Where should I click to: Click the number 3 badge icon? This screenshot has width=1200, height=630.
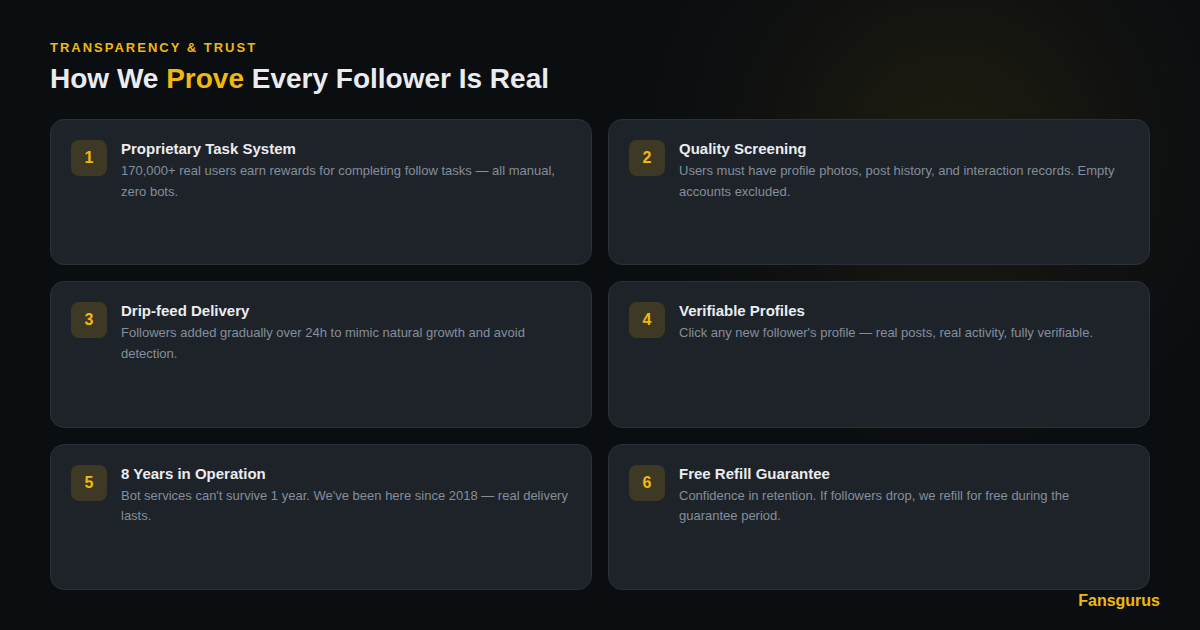89,320
